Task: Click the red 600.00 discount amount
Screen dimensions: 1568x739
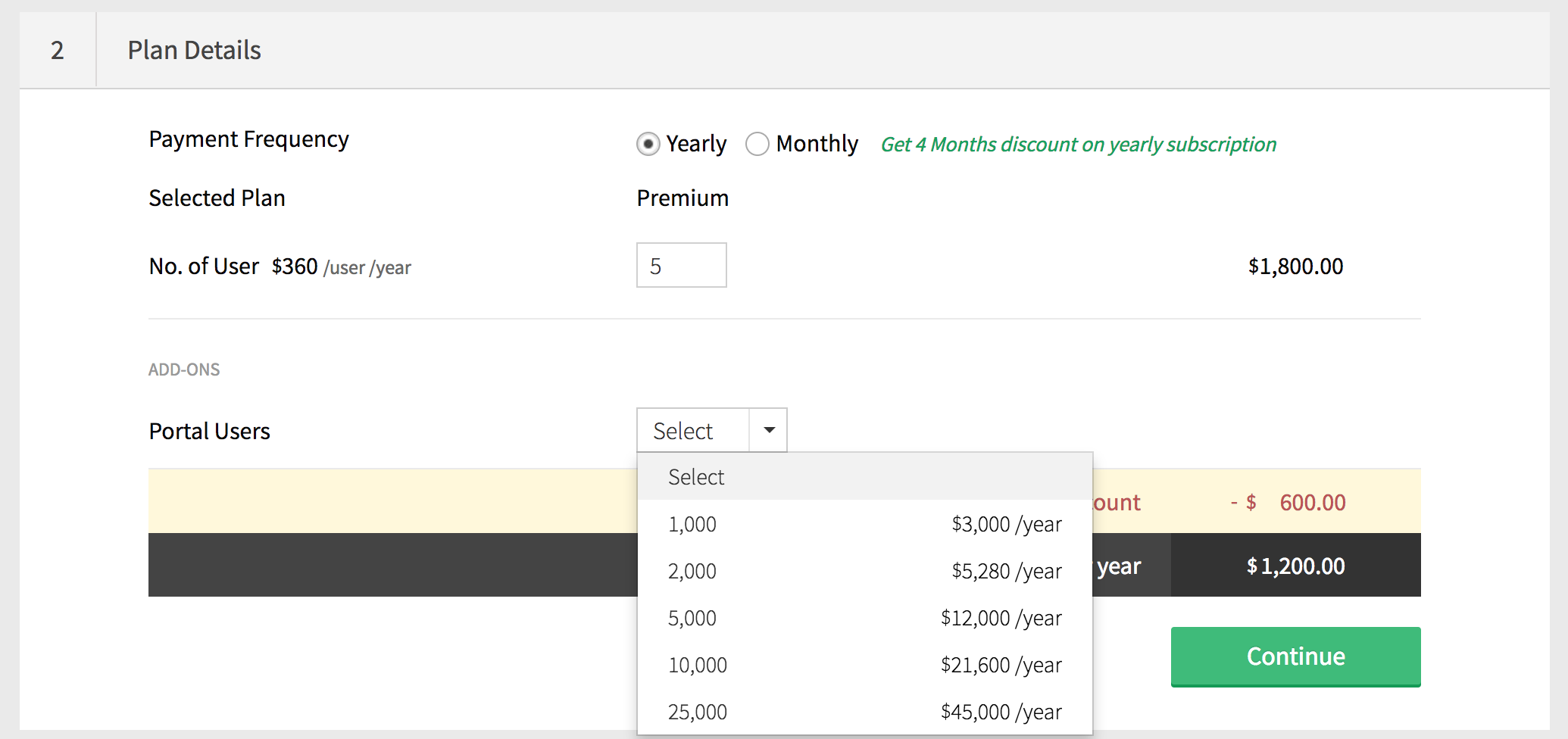Action: point(1312,503)
